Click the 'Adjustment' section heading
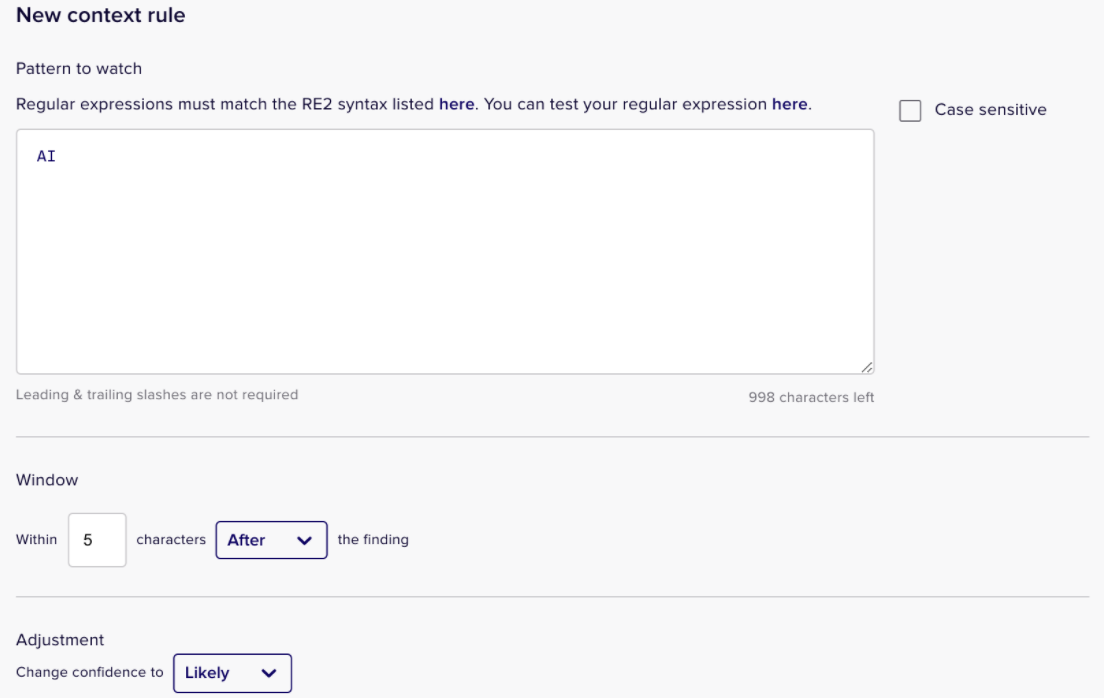Viewport: 1104px width, 698px height. tap(60, 640)
